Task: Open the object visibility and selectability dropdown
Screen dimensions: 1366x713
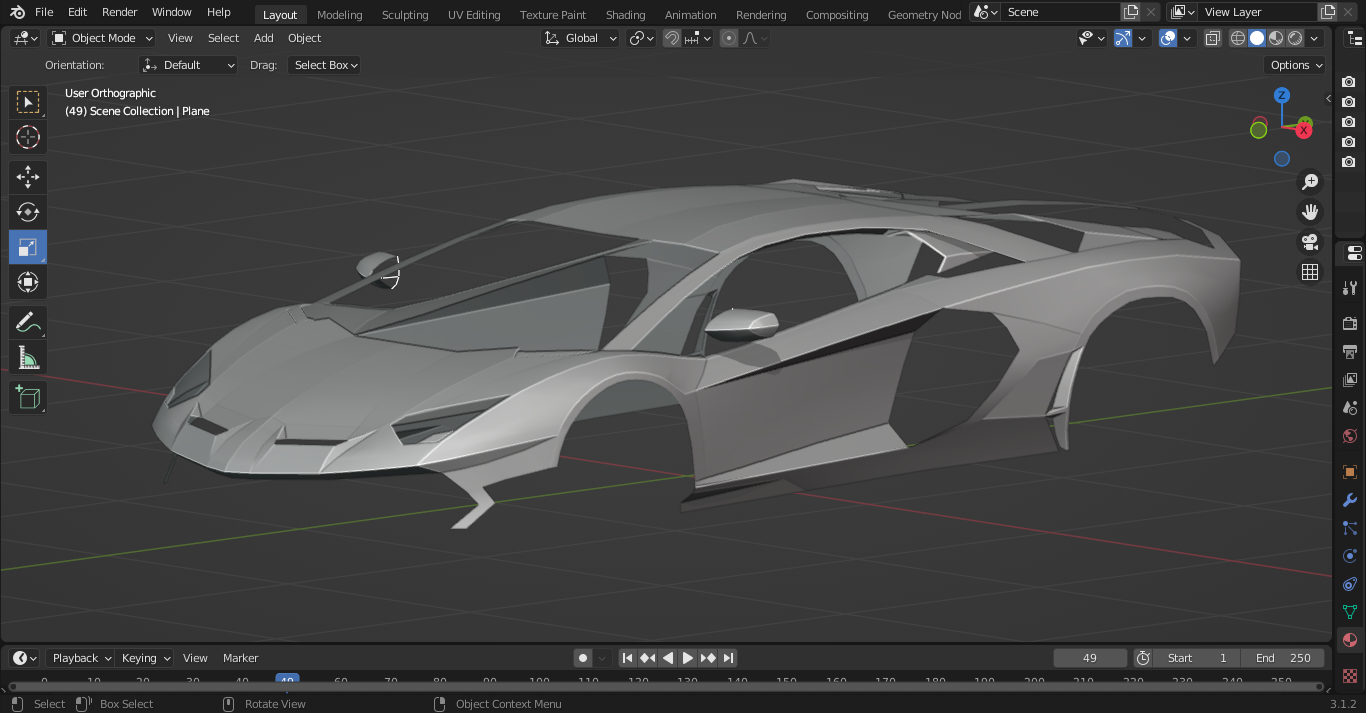Action: click(1092, 38)
